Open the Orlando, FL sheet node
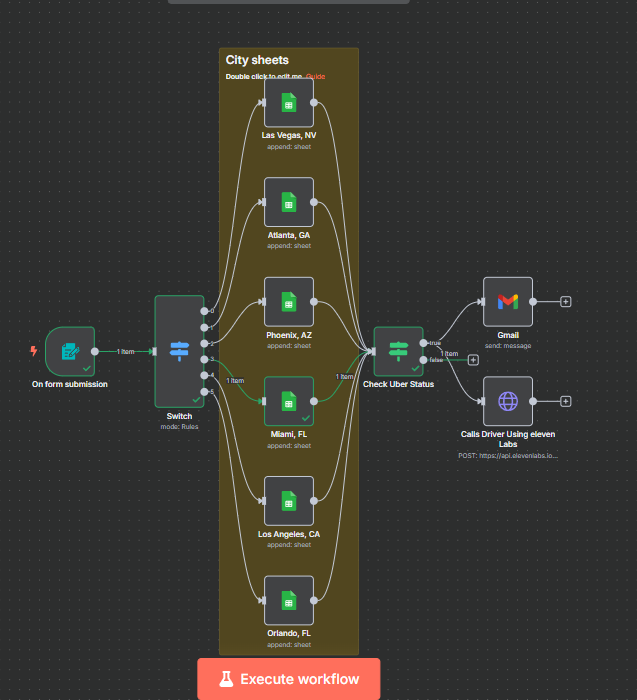Screen dimensions: 637x700 click(289, 600)
